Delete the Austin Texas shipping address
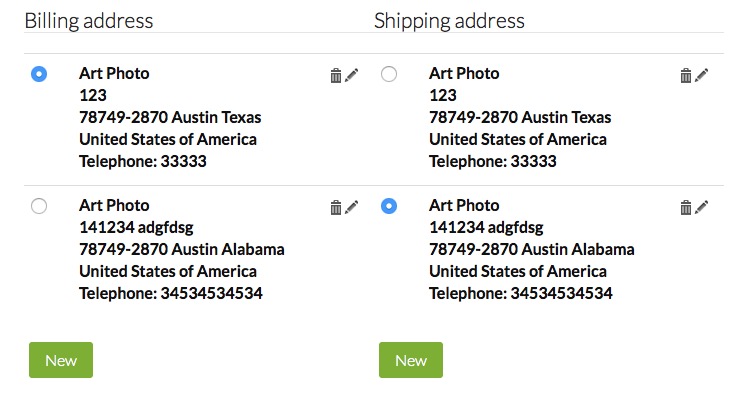 (x=686, y=75)
